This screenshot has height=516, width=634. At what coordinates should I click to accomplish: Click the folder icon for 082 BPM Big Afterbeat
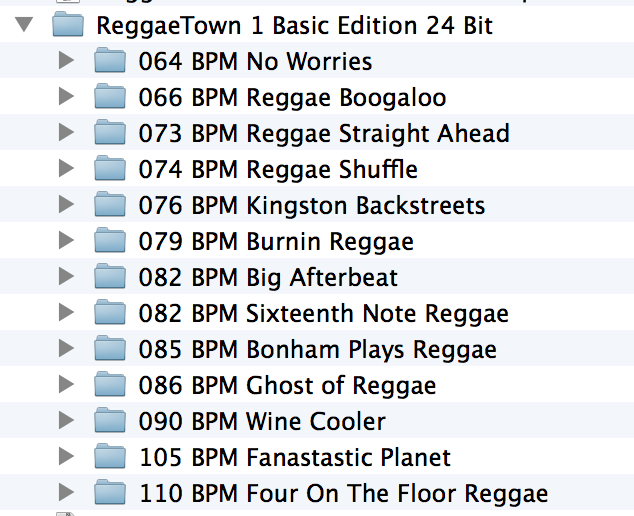coord(109,278)
